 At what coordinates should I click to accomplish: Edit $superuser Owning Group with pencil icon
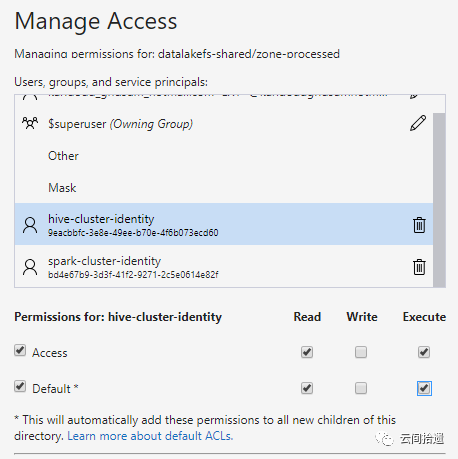[x=418, y=123]
